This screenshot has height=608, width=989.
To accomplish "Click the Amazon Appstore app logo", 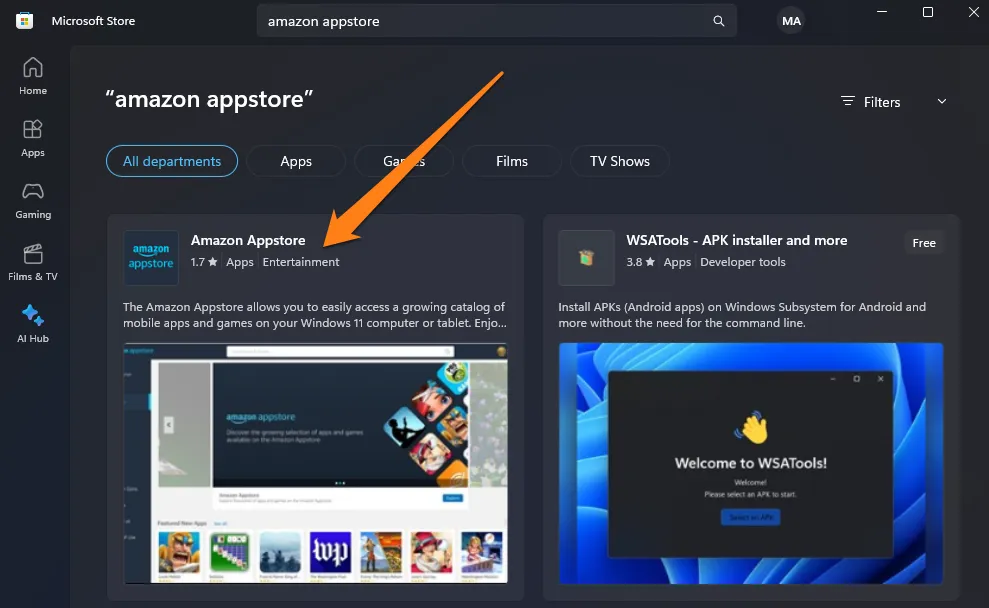I will coord(151,257).
